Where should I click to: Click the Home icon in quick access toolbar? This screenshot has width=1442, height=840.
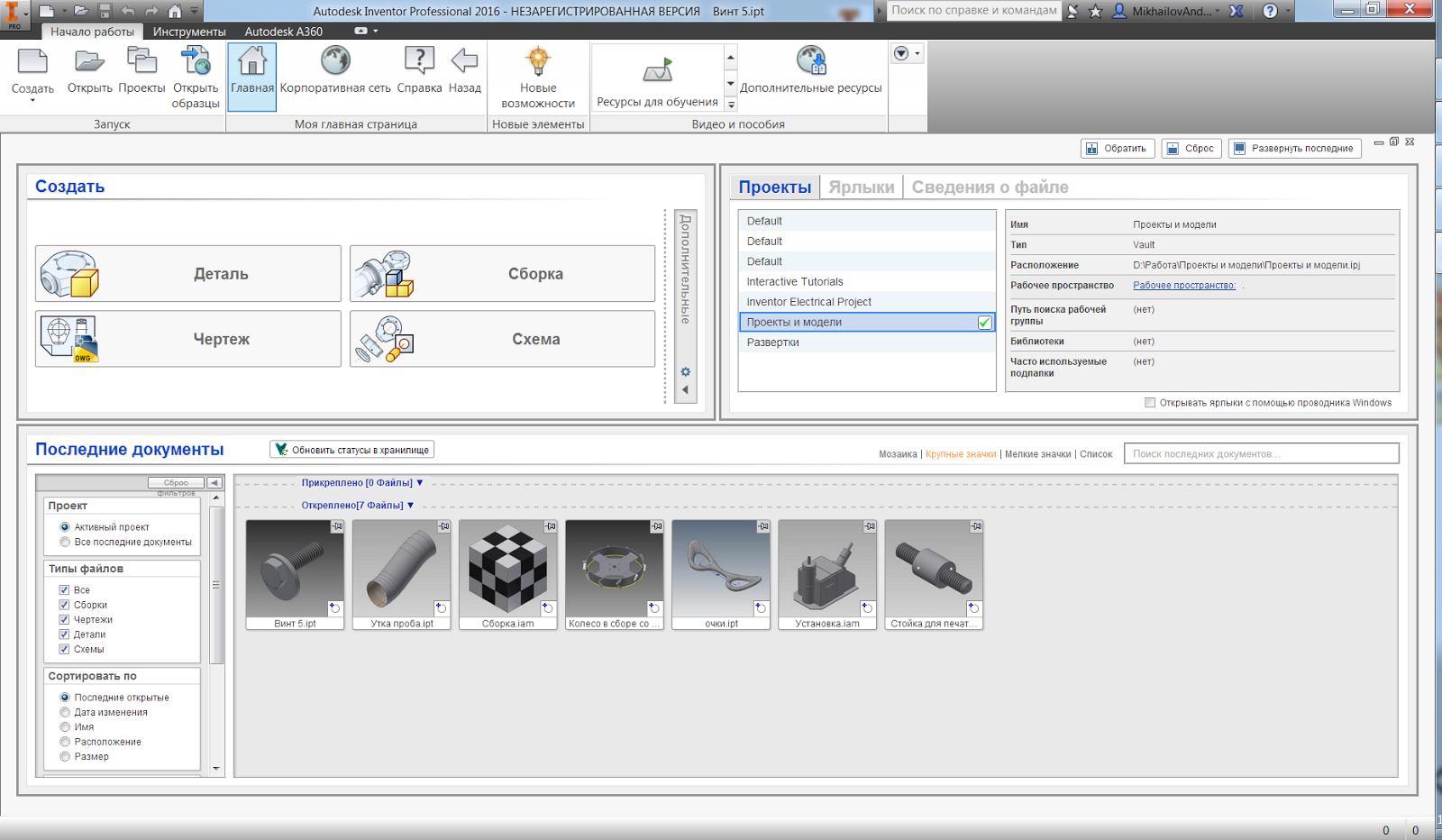coord(175,11)
